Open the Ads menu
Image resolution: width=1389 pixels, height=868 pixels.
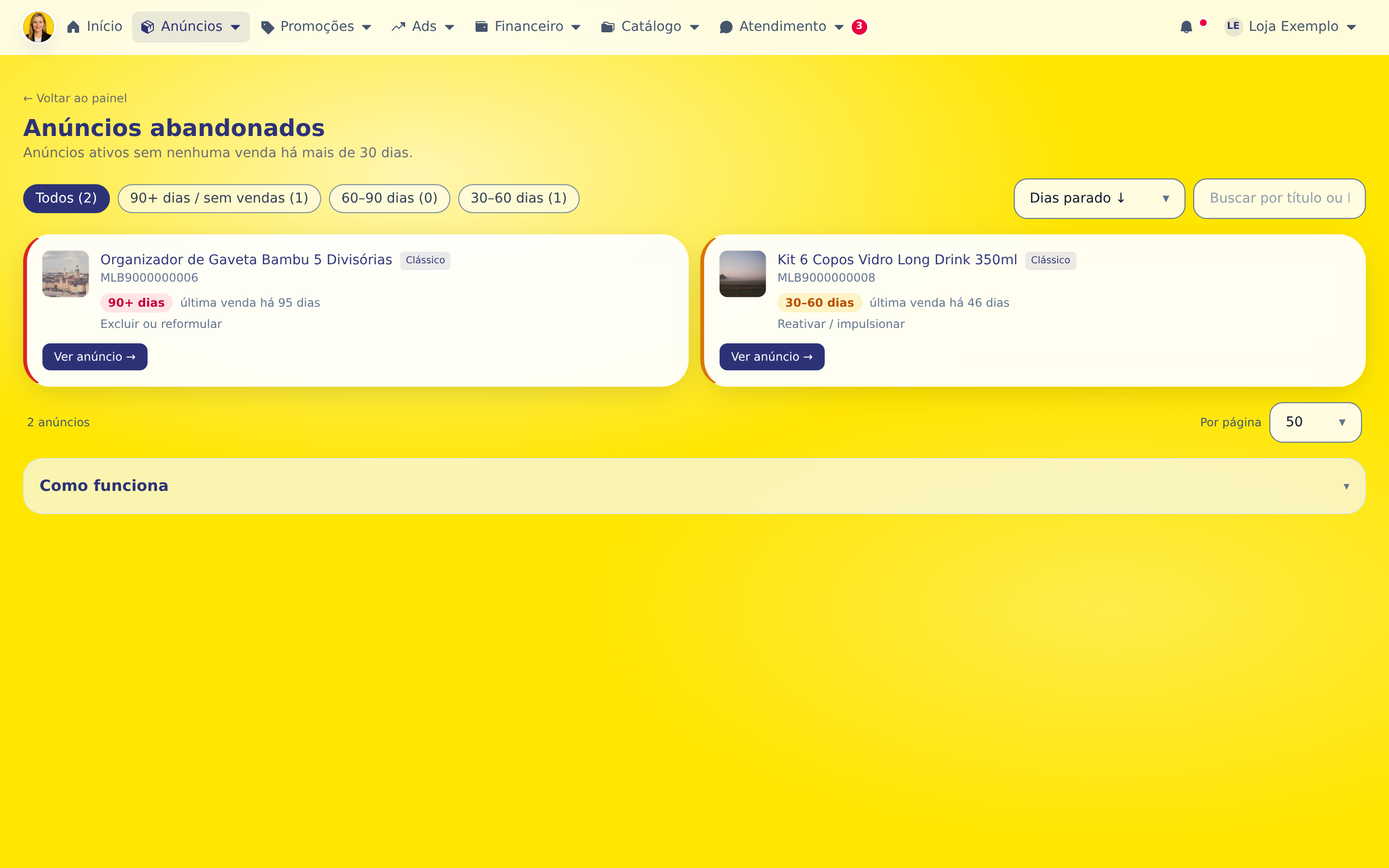(x=423, y=27)
